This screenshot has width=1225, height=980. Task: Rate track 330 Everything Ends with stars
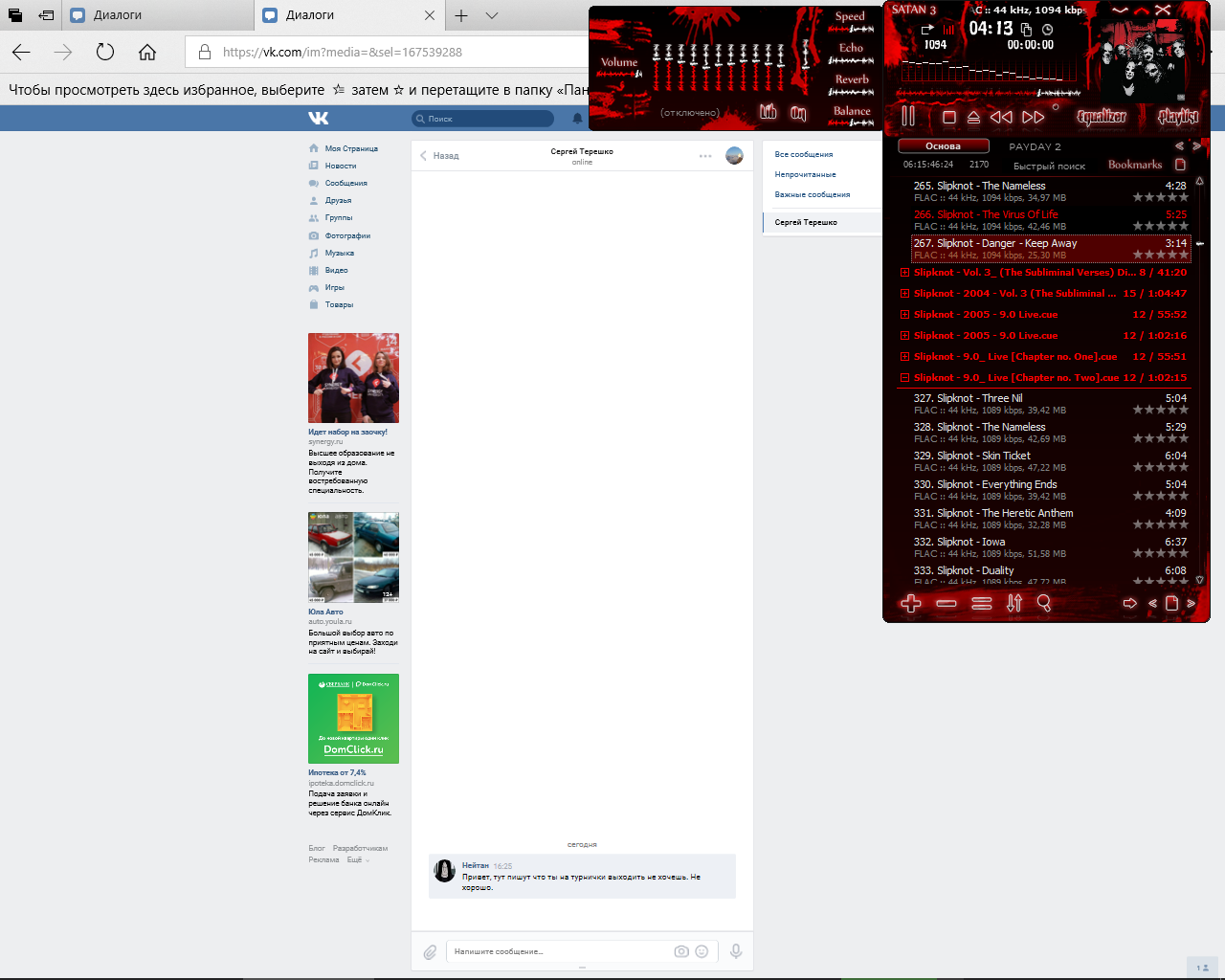[1160, 496]
